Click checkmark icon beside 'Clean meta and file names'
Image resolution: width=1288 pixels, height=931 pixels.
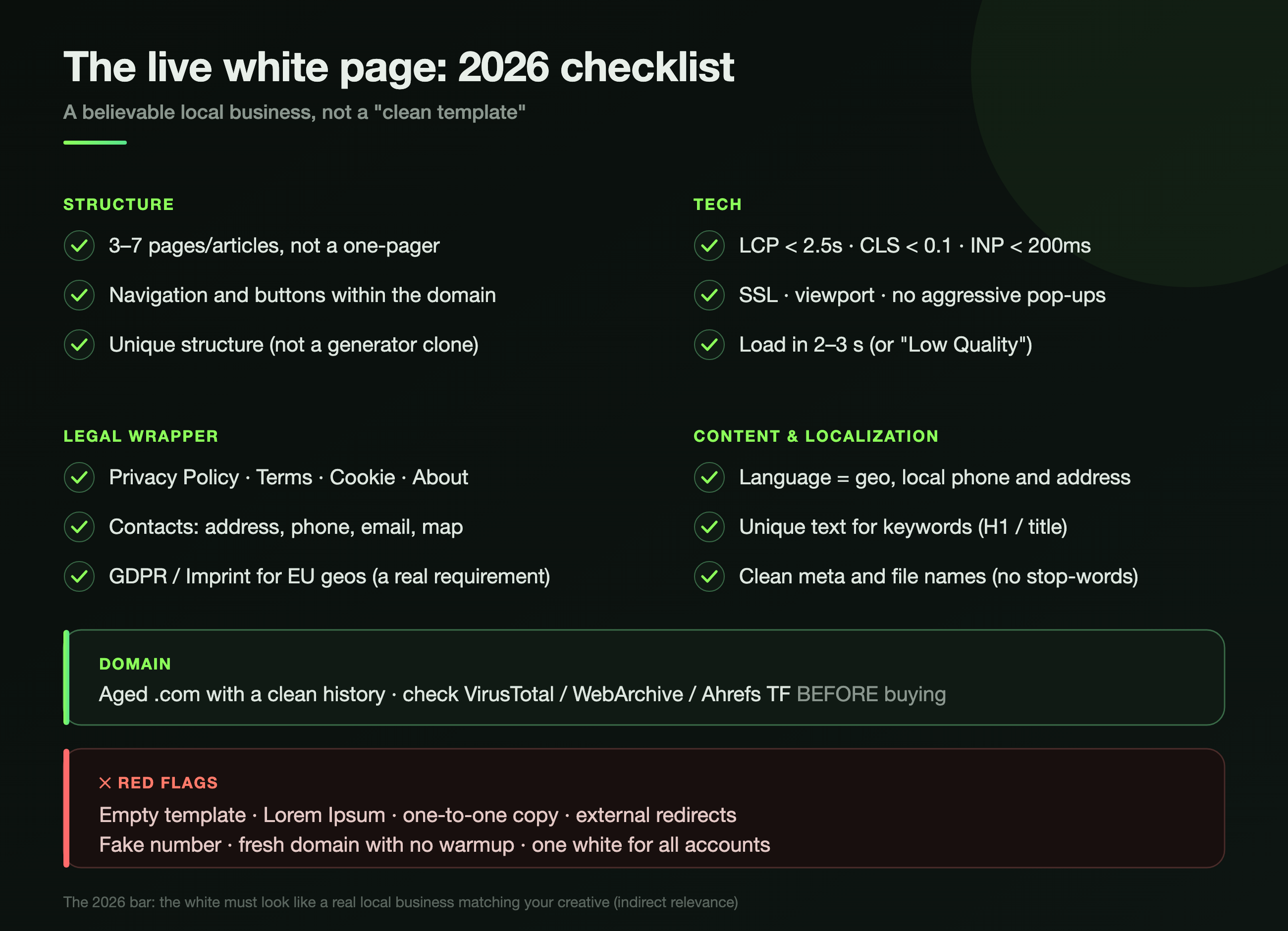(x=709, y=576)
